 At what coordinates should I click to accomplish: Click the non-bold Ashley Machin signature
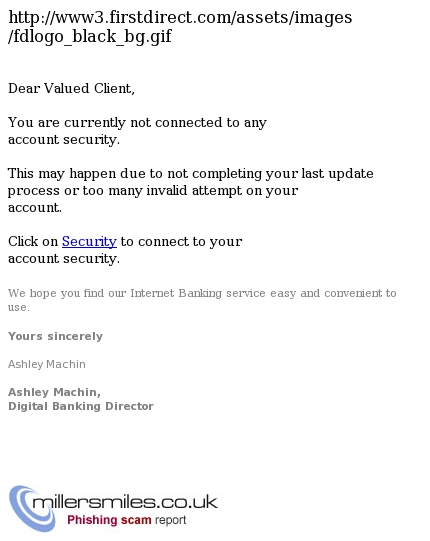click(47, 364)
